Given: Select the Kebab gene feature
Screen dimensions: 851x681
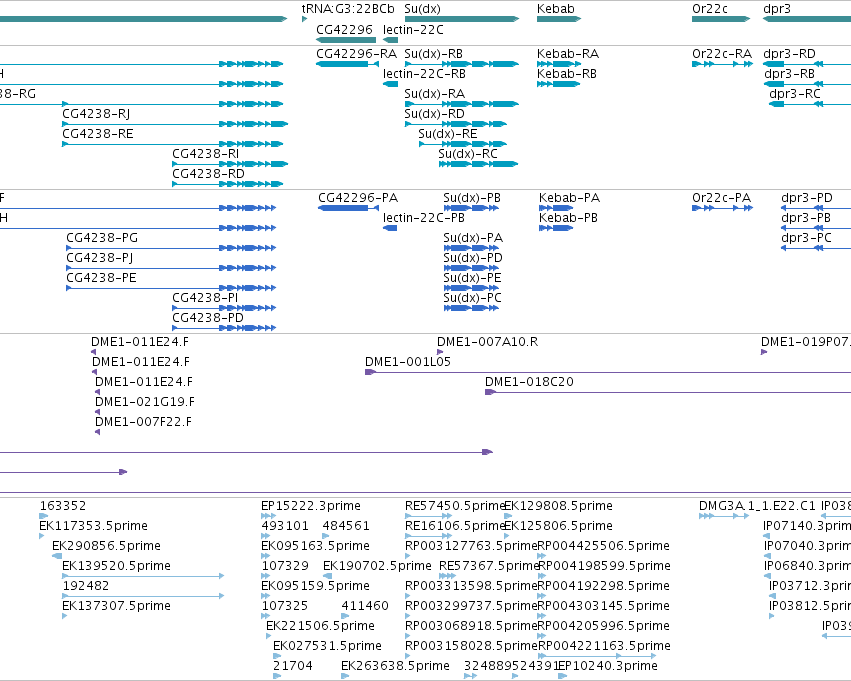Looking at the screenshot, I should (558, 19).
